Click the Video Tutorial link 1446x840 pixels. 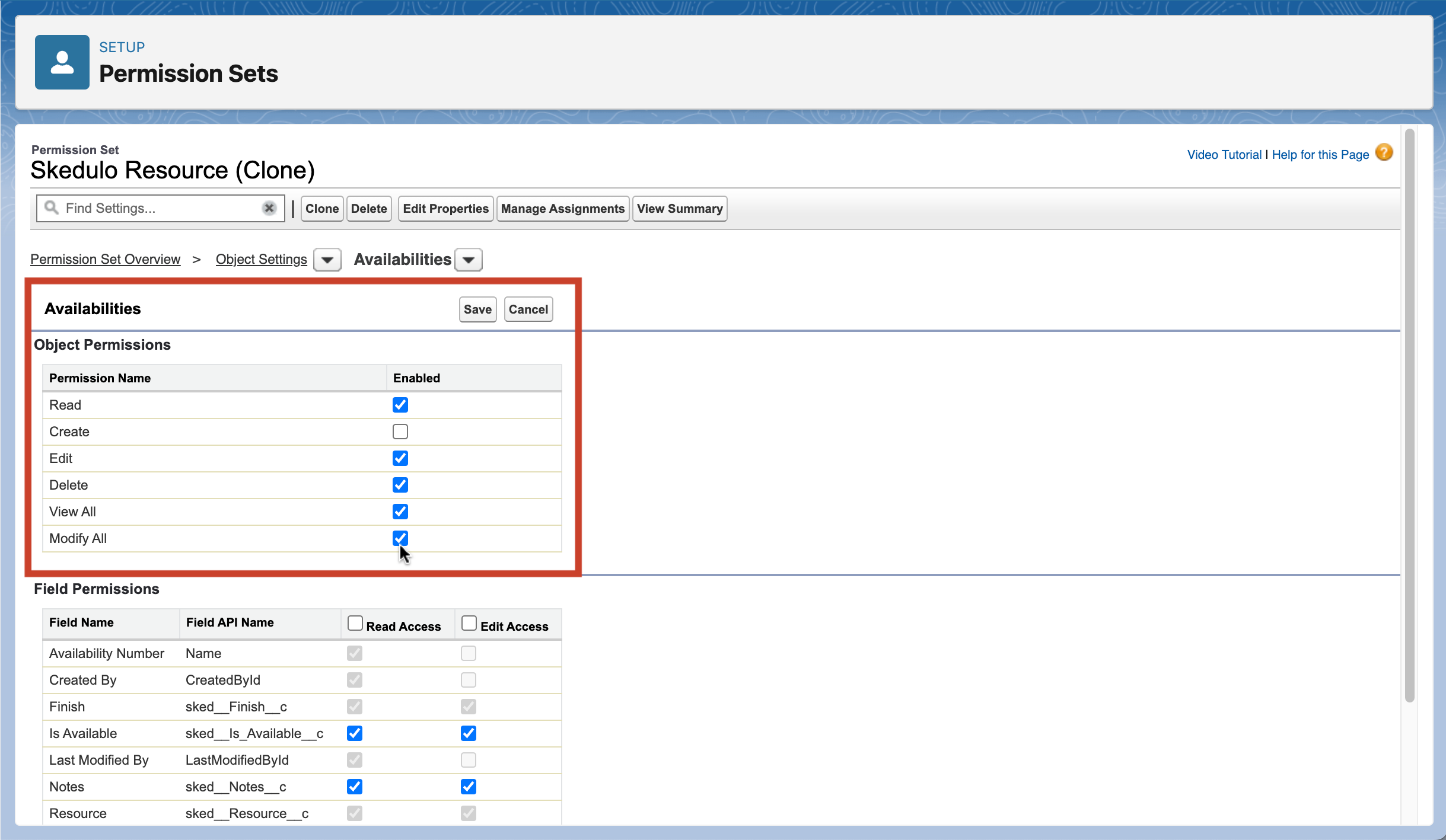1224,154
